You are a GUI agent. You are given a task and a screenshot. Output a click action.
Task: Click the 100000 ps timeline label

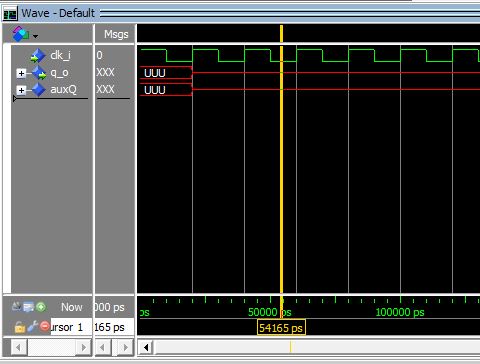(x=400, y=312)
